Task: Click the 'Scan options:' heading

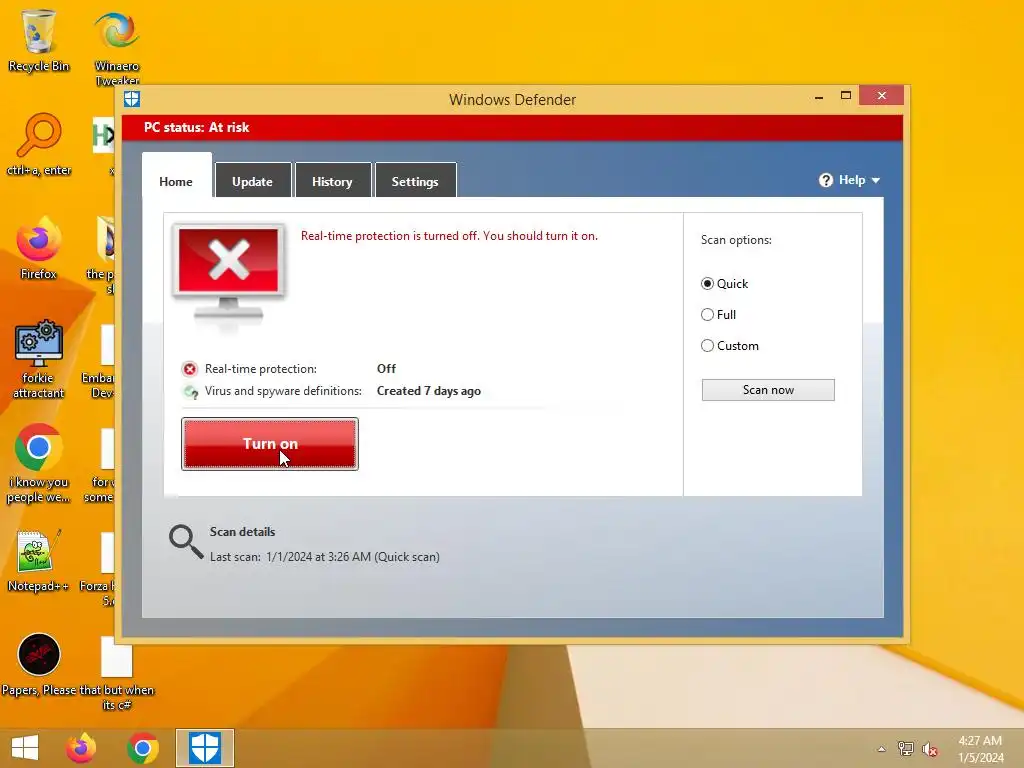Action: 736,240
